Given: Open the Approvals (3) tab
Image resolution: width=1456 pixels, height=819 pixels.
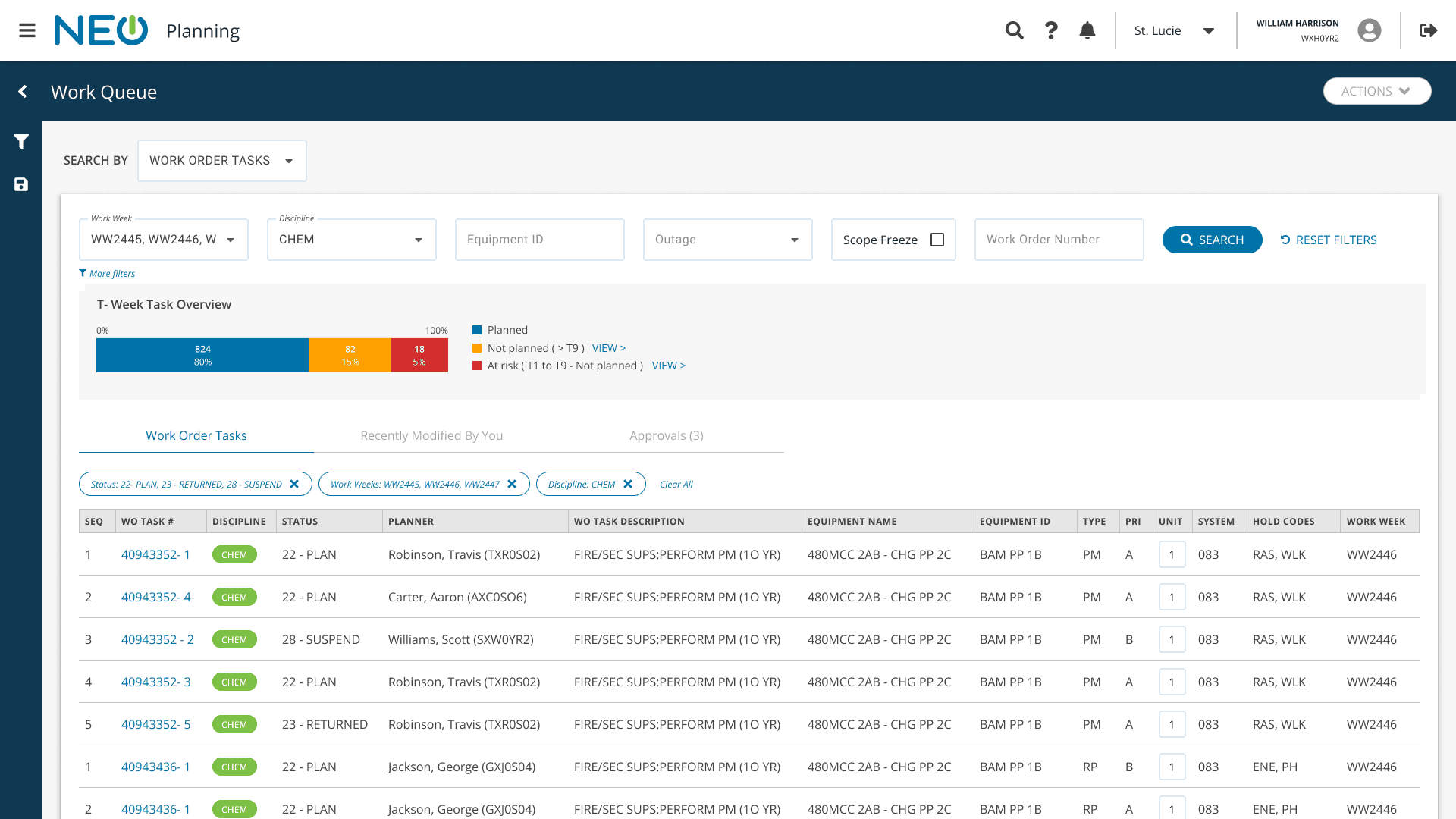Looking at the screenshot, I should (x=666, y=435).
